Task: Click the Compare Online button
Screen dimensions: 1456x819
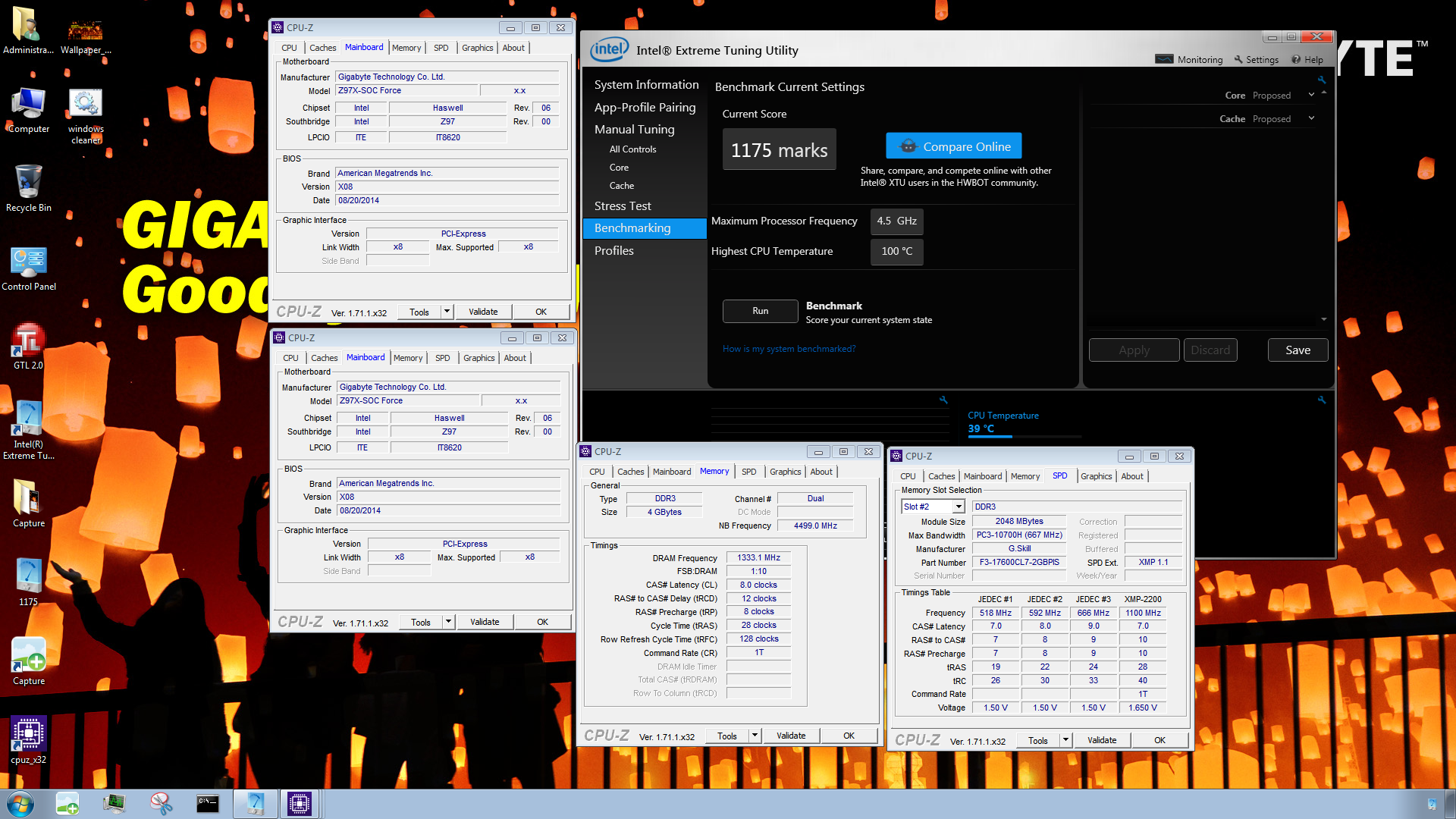Action: (954, 146)
